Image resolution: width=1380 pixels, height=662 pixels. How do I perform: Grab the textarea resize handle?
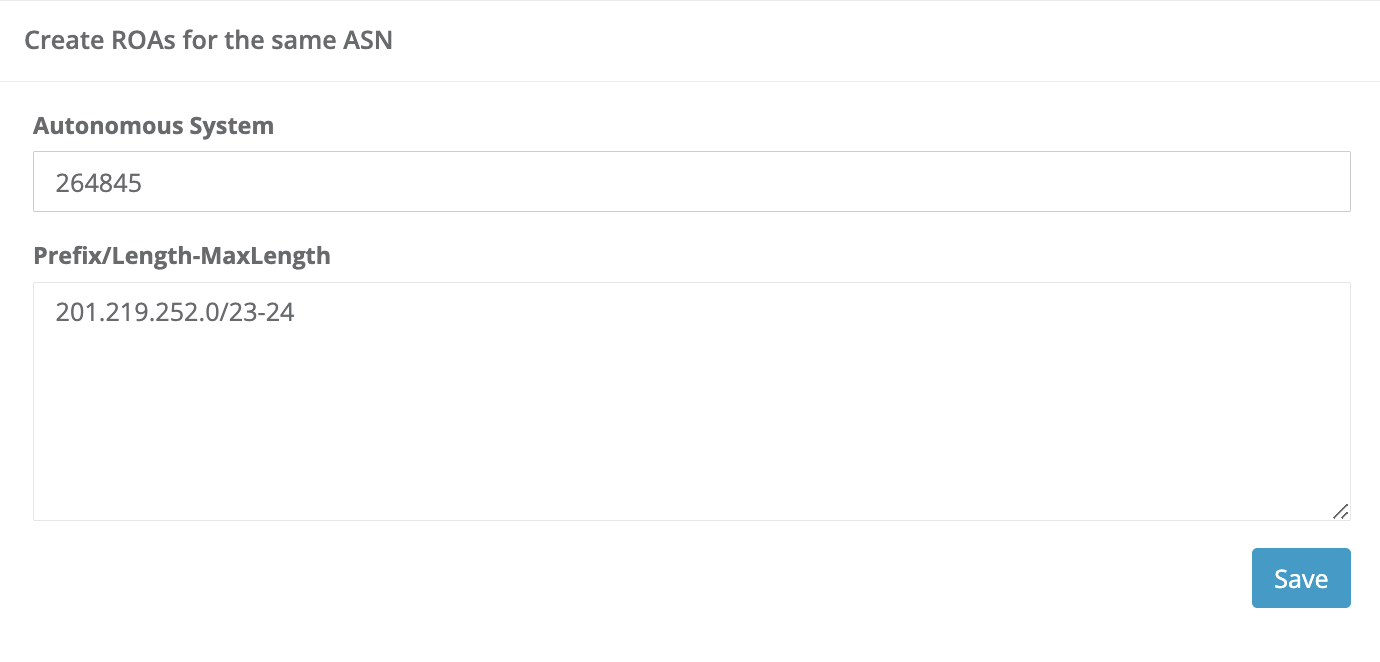pyautogui.click(x=1340, y=510)
